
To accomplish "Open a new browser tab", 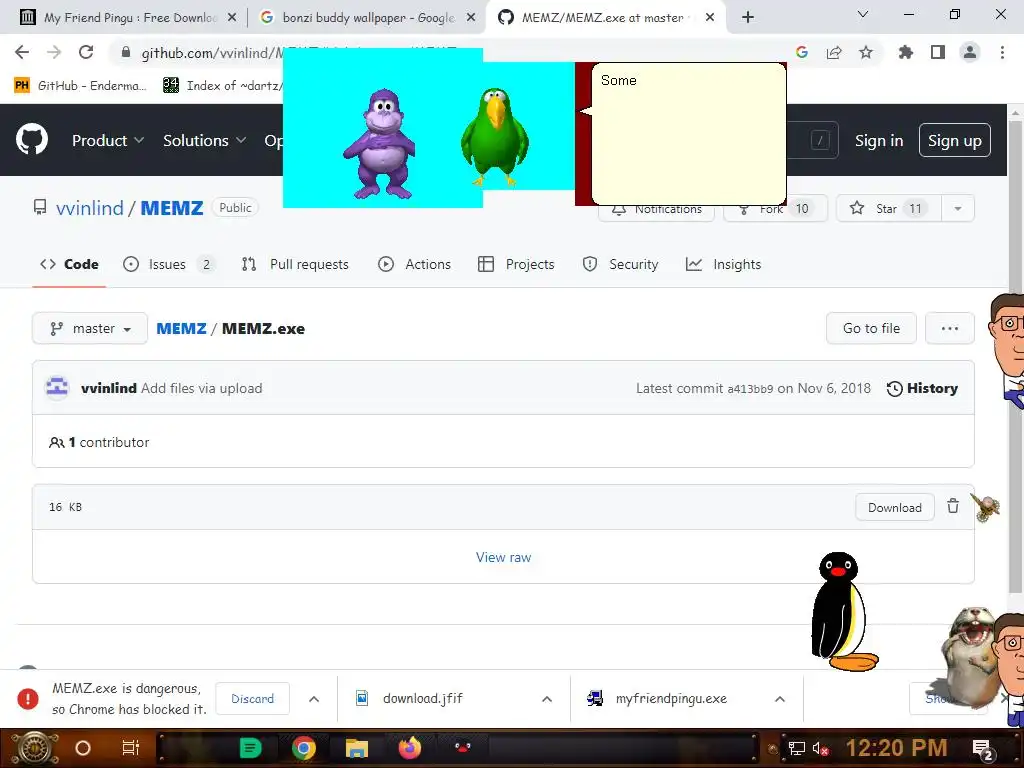I will click(x=748, y=17).
